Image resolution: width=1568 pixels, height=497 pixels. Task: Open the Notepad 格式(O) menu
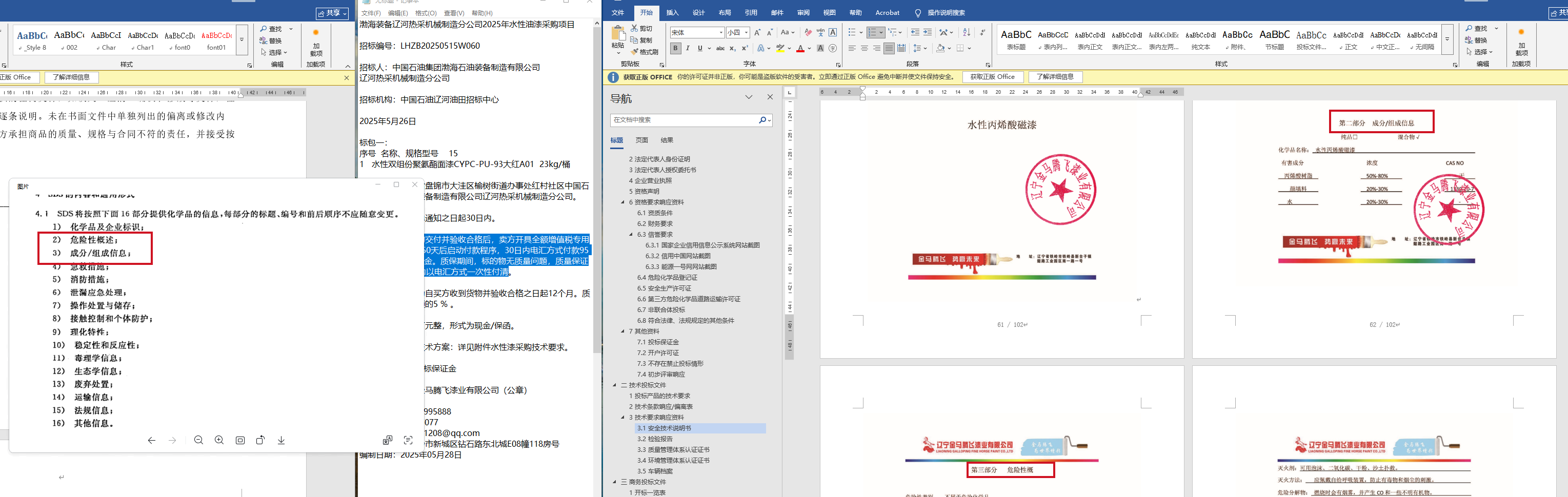426,13
